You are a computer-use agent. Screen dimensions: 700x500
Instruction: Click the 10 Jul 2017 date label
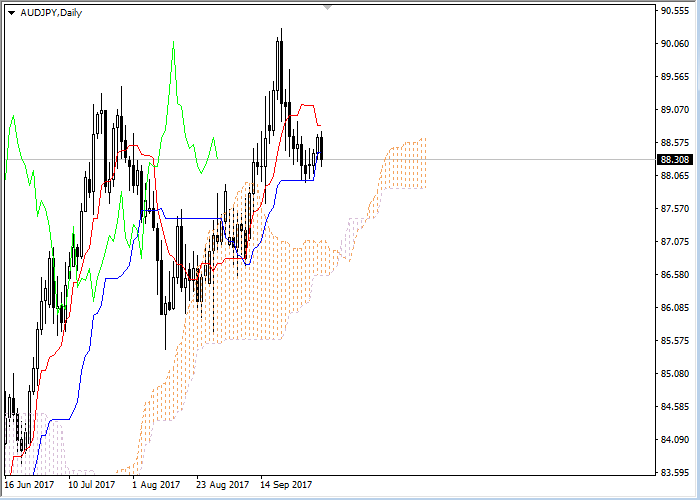[x=92, y=485]
